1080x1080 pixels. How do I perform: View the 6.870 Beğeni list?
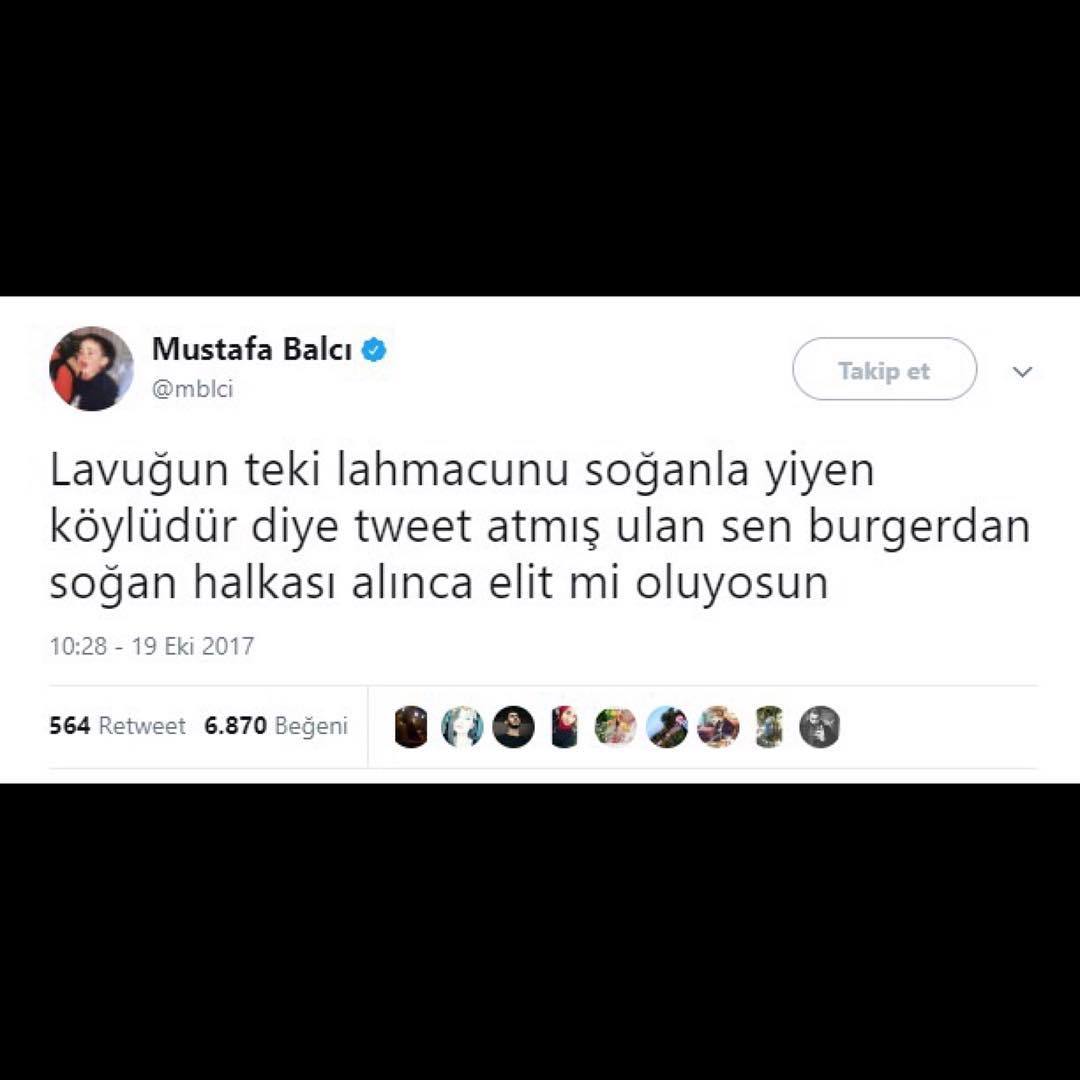coord(276,725)
